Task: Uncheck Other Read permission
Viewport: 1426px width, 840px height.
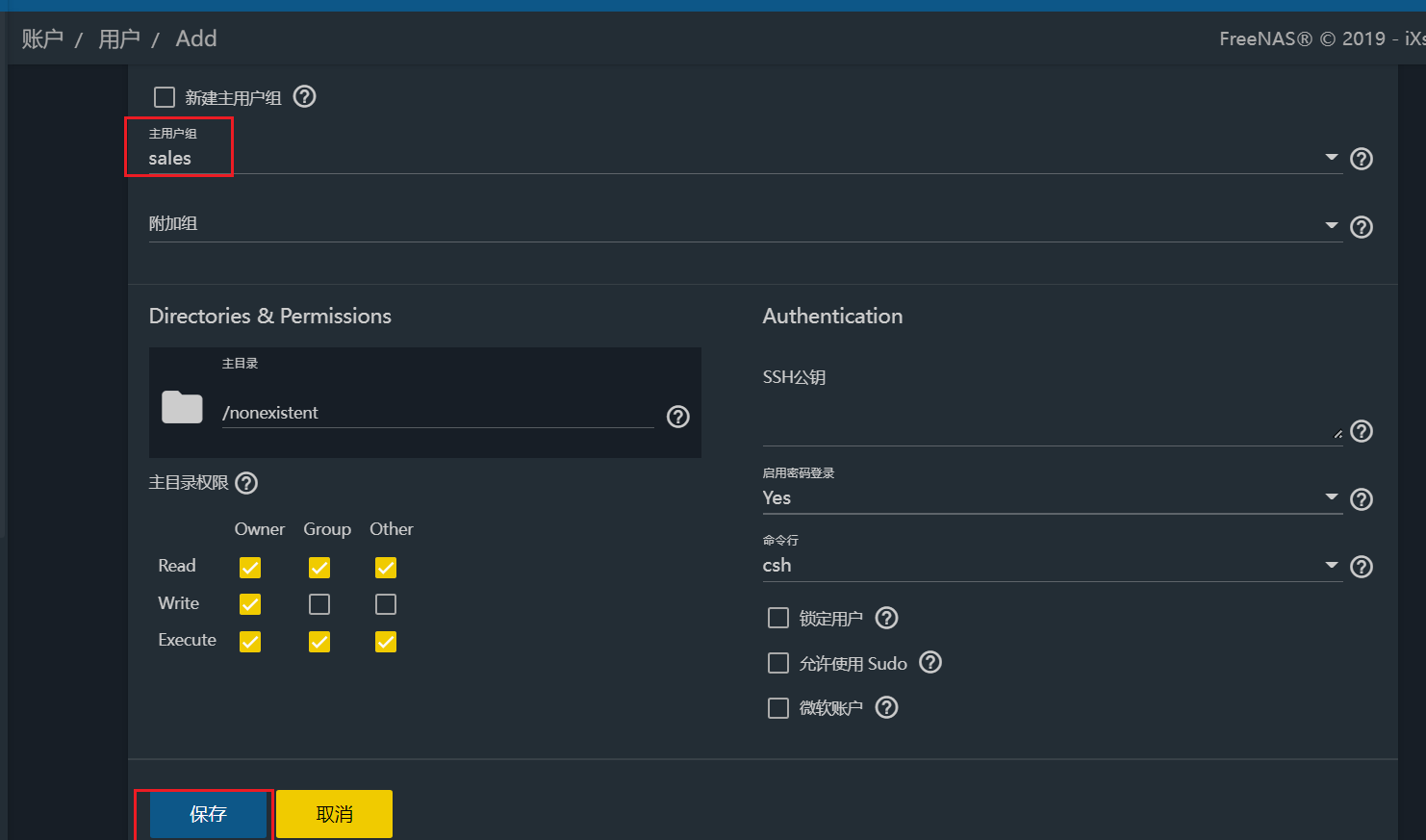Action: tap(386, 568)
